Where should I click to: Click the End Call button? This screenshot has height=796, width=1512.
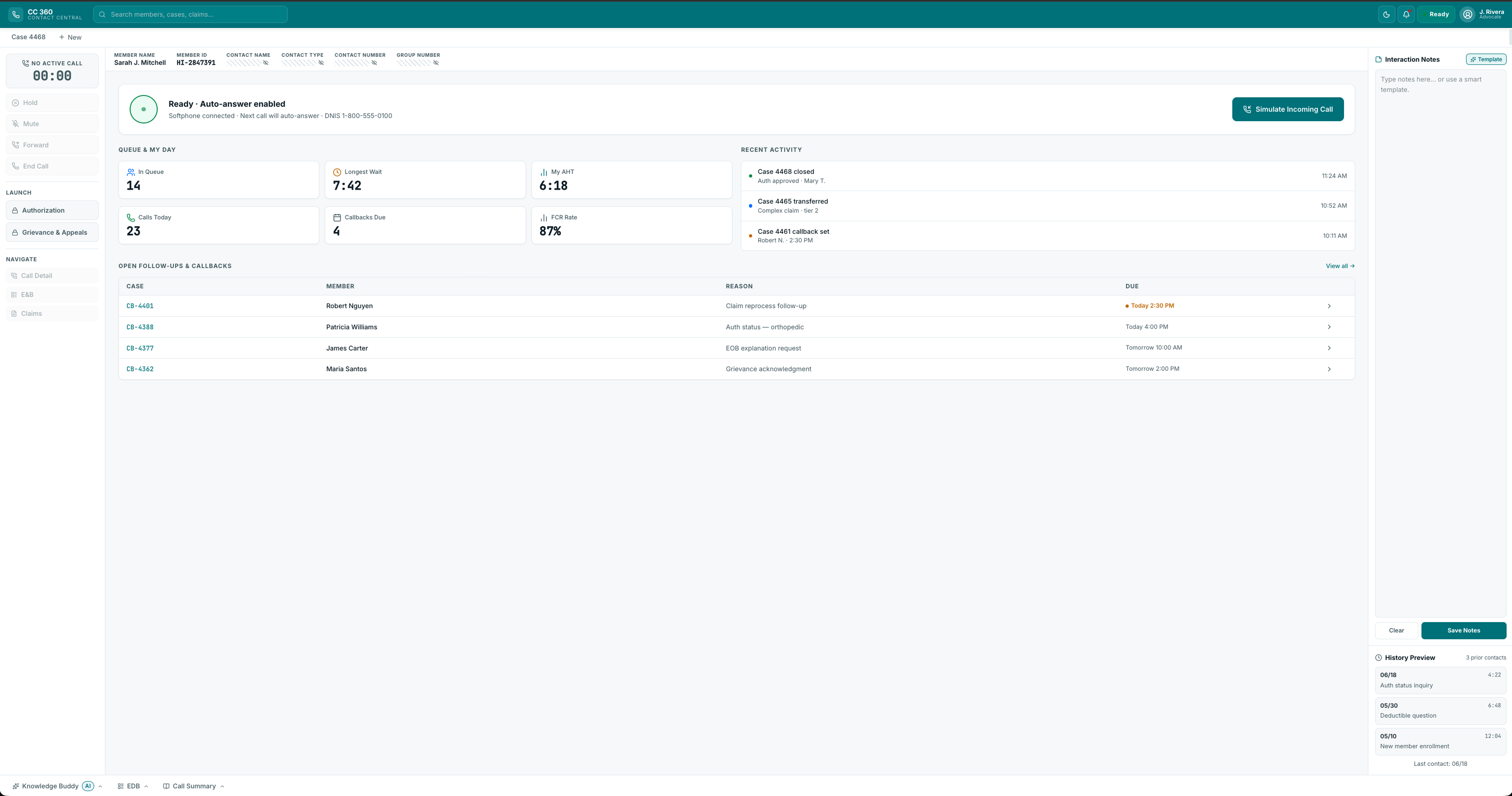coord(52,166)
